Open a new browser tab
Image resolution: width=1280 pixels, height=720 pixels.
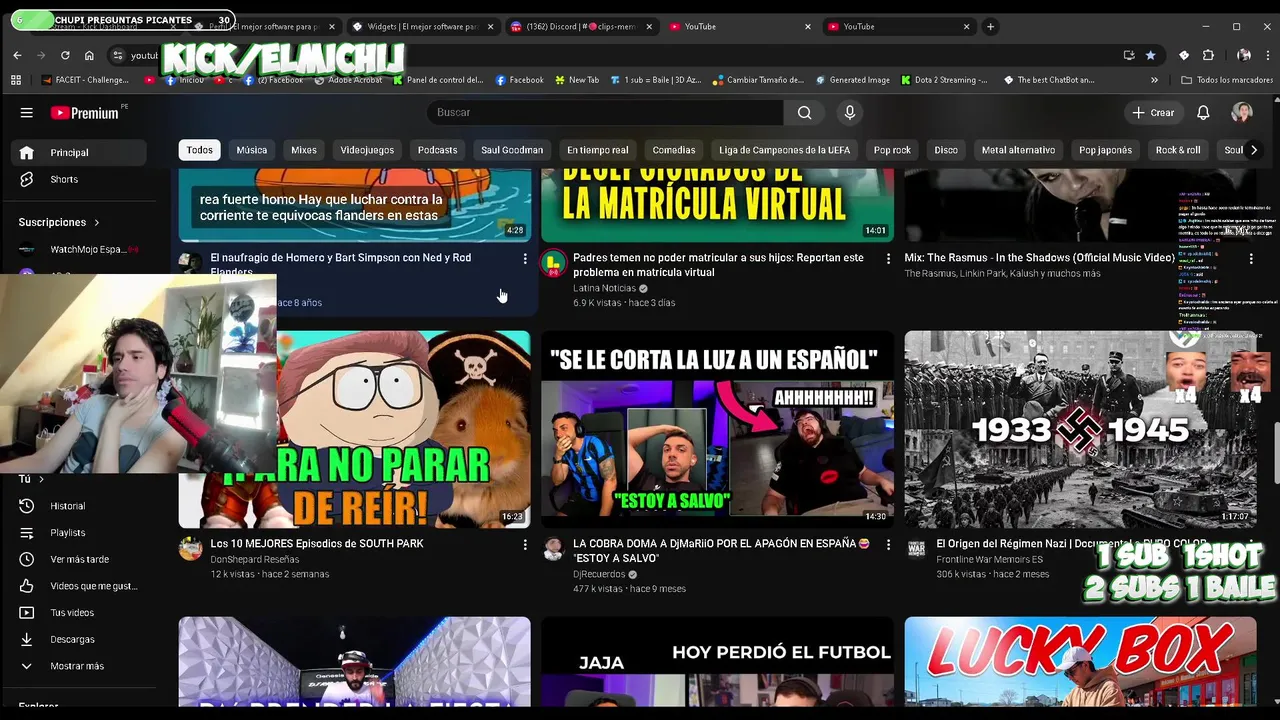[990, 27]
